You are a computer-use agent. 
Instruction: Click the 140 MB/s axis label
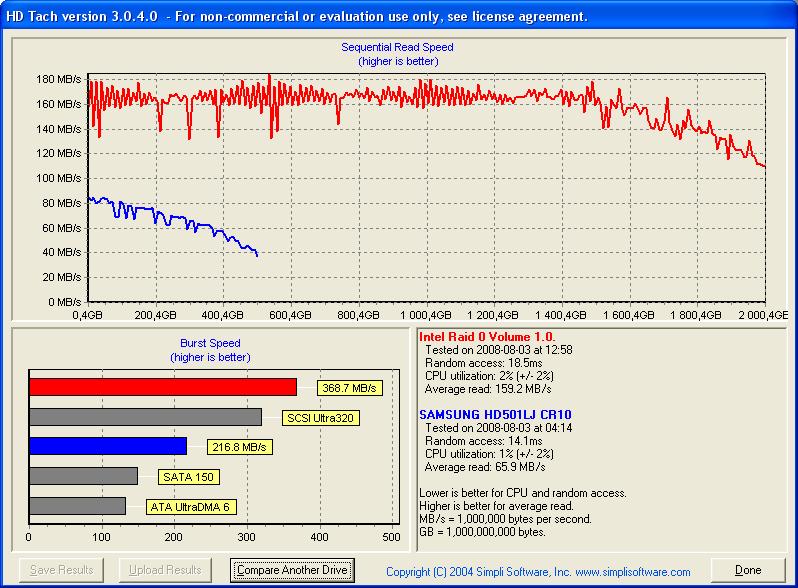59,129
